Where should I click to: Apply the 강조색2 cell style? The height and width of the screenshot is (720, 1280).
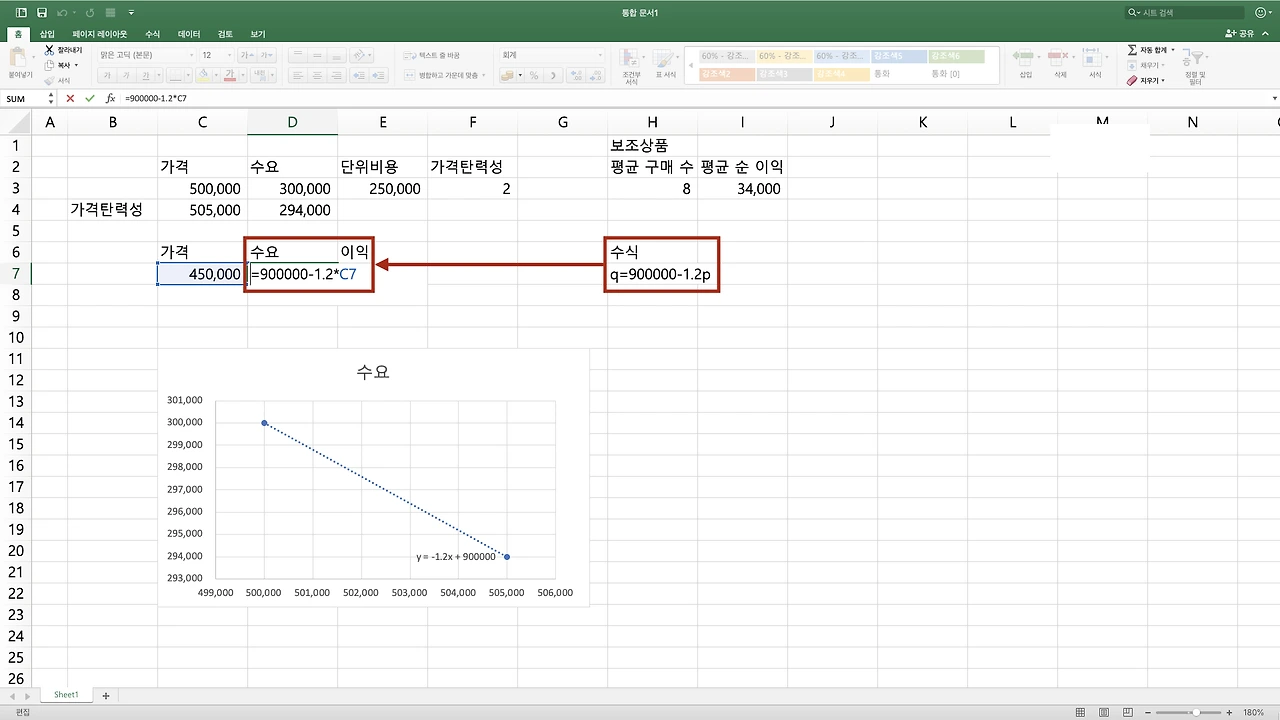point(727,74)
